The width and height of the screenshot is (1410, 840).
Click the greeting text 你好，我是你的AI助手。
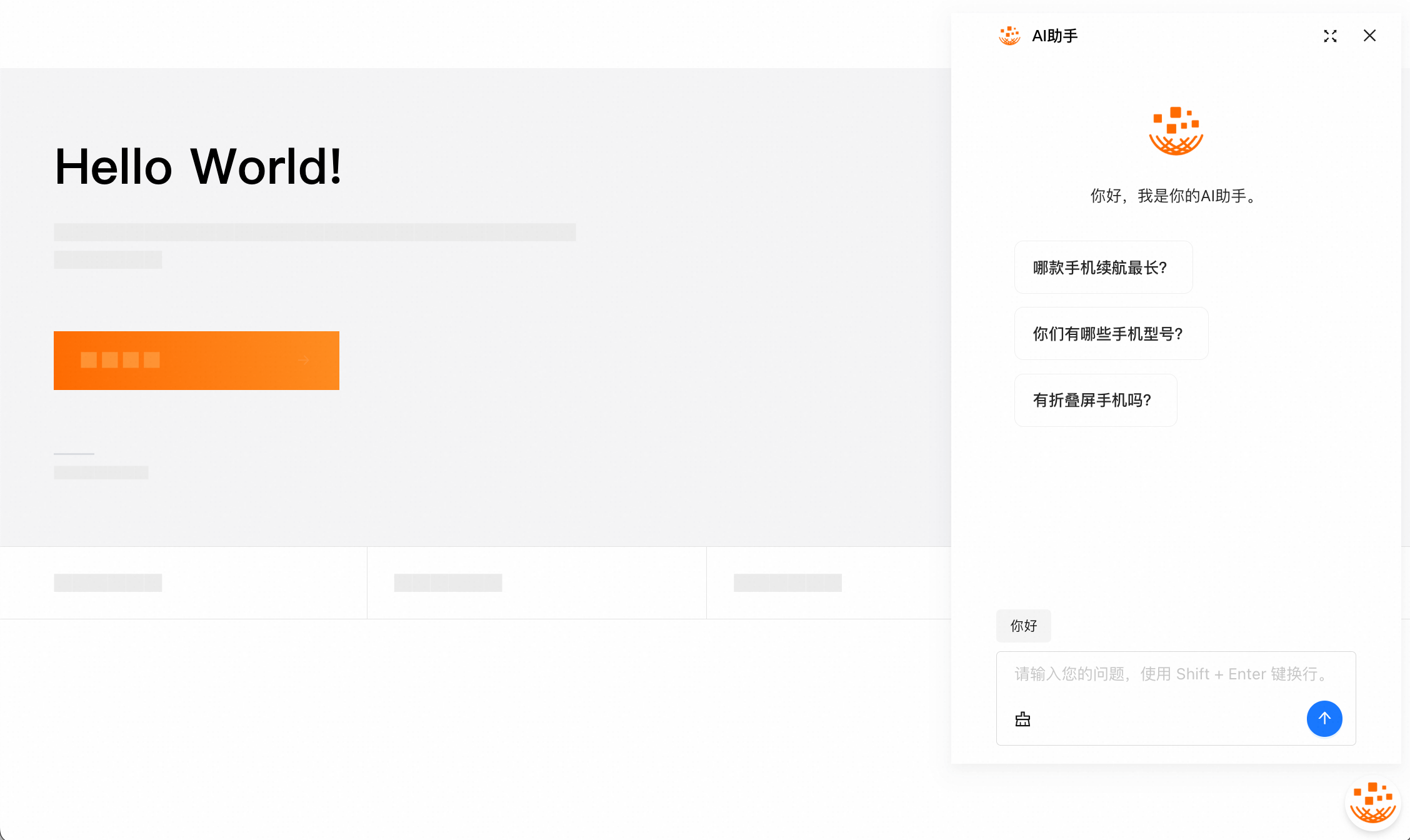[x=1175, y=196]
